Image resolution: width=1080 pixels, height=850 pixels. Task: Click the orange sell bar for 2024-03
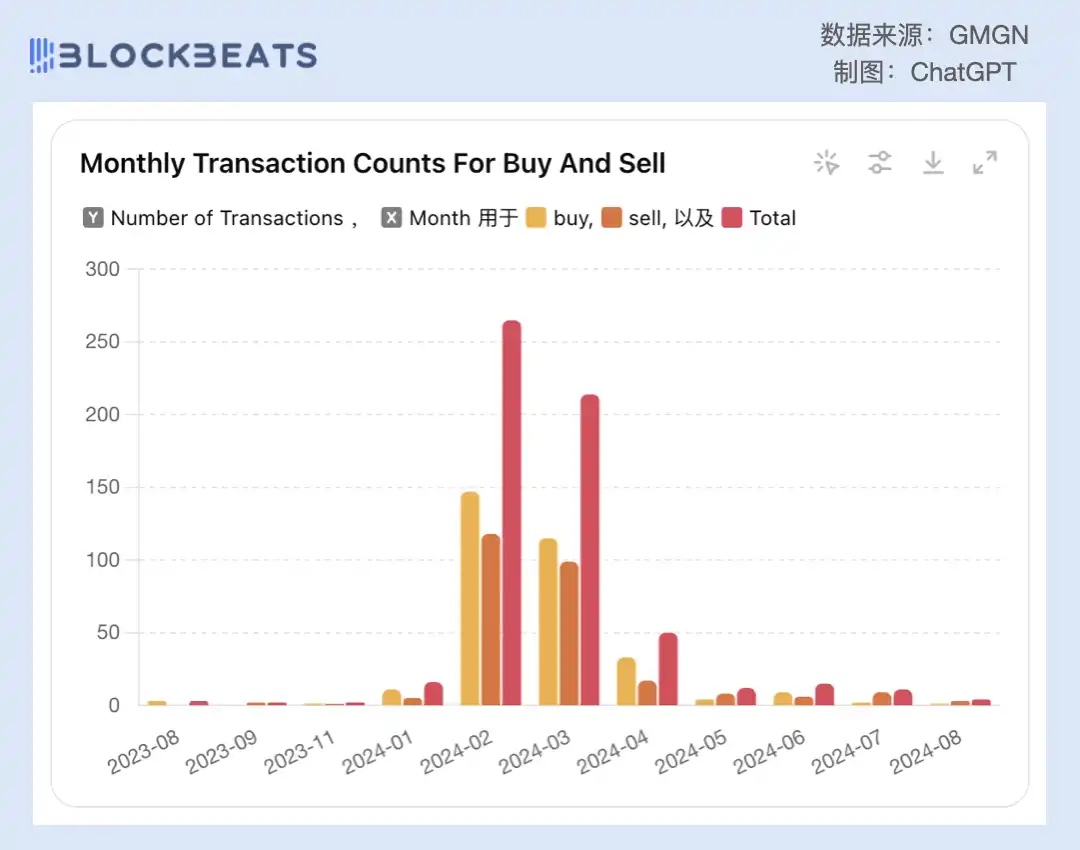point(569,633)
